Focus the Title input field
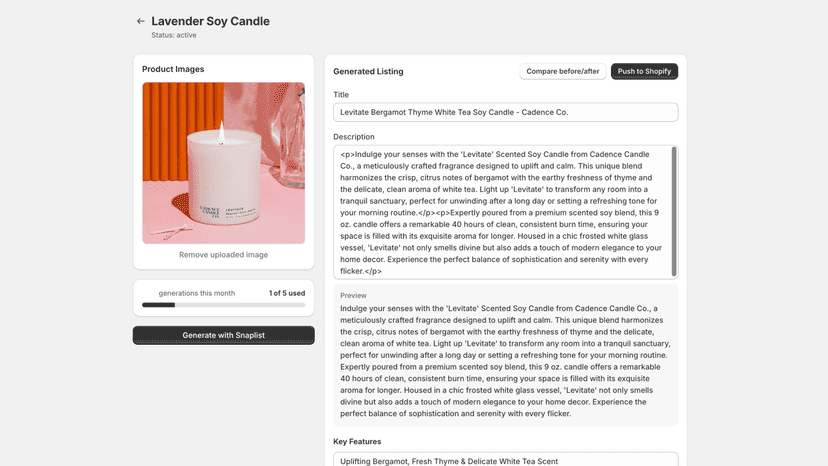828x466 pixels. [x=505, y=112]
